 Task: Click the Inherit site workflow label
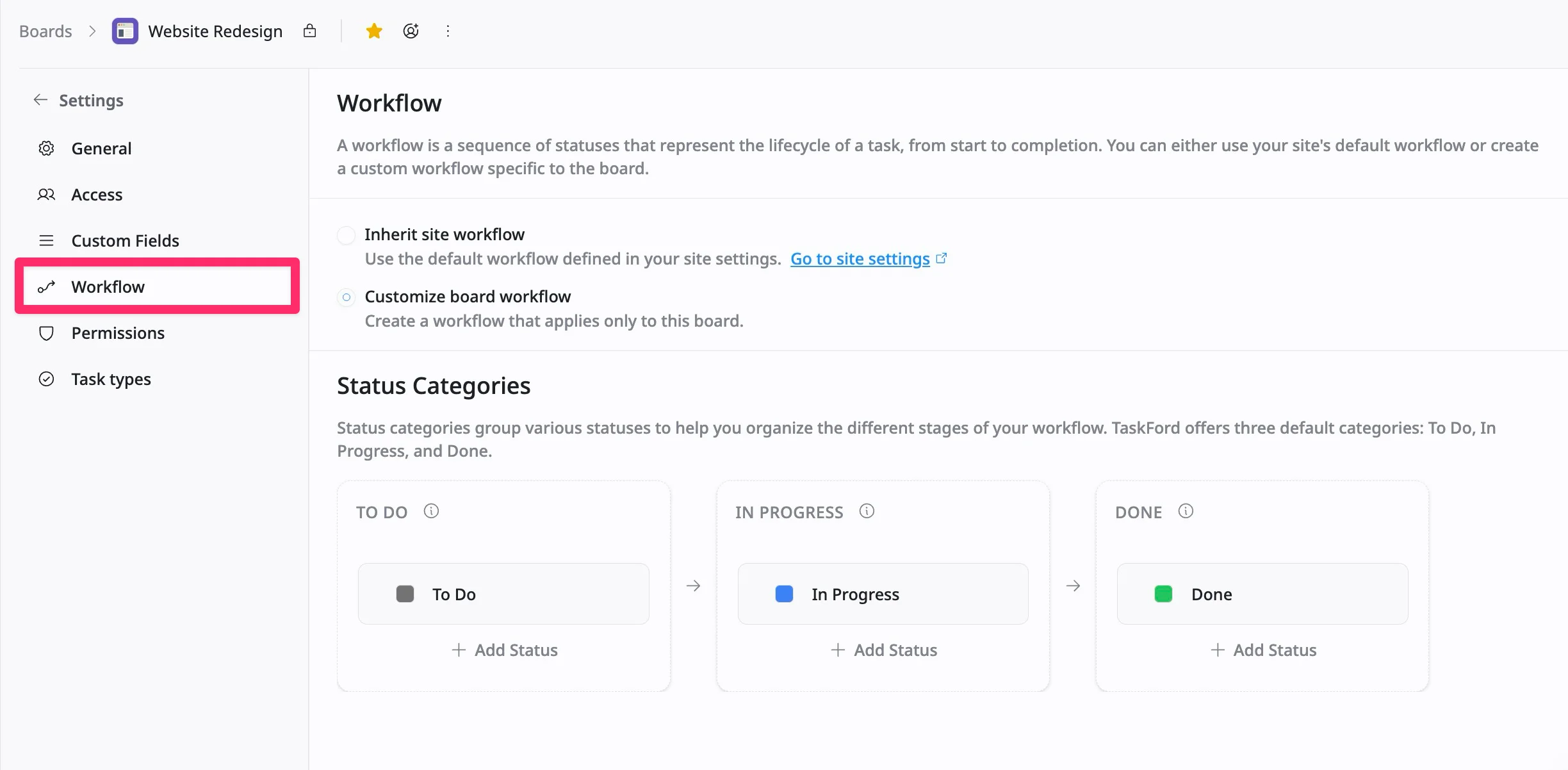point(445,234)
